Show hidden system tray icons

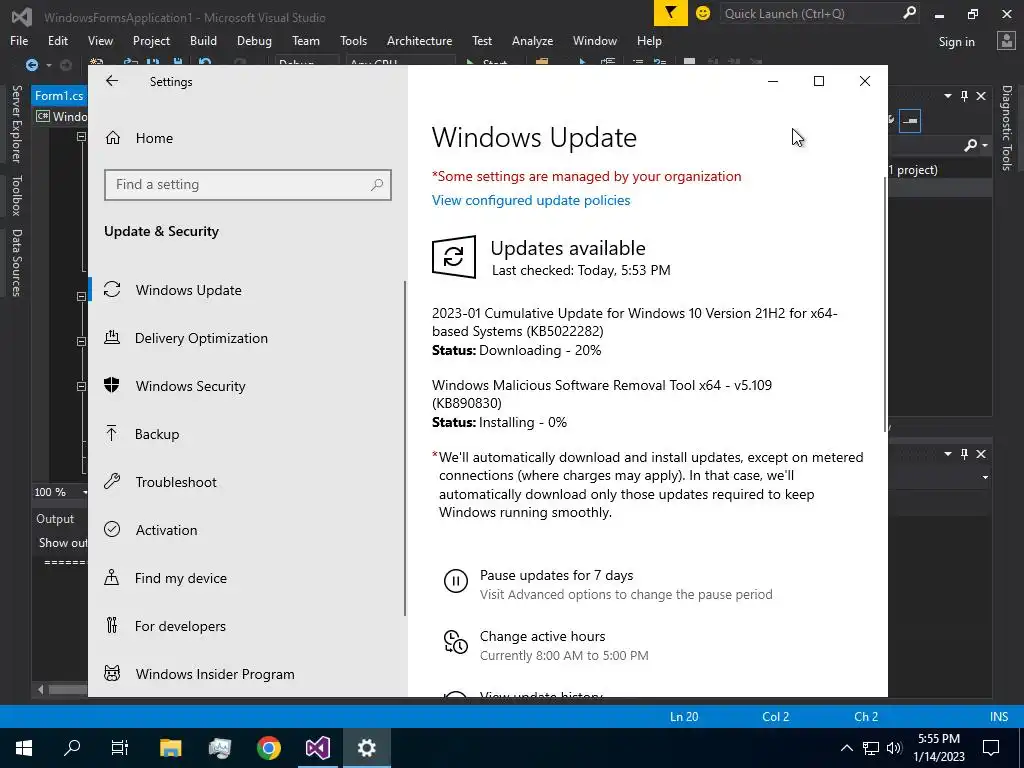tap(846, 748)
